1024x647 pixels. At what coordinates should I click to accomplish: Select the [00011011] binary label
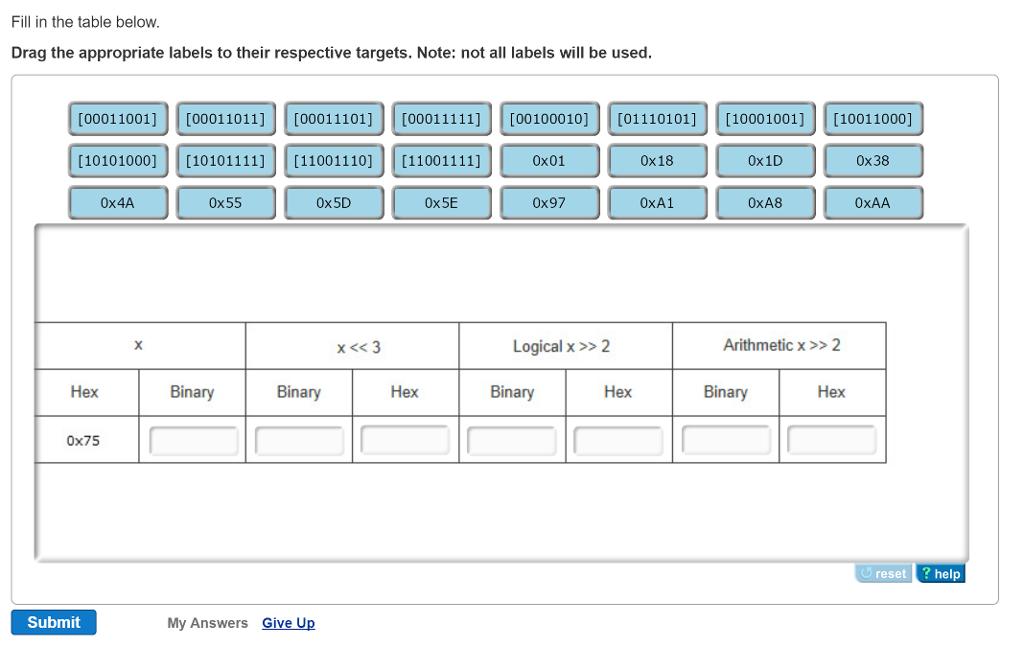[225, 118]
